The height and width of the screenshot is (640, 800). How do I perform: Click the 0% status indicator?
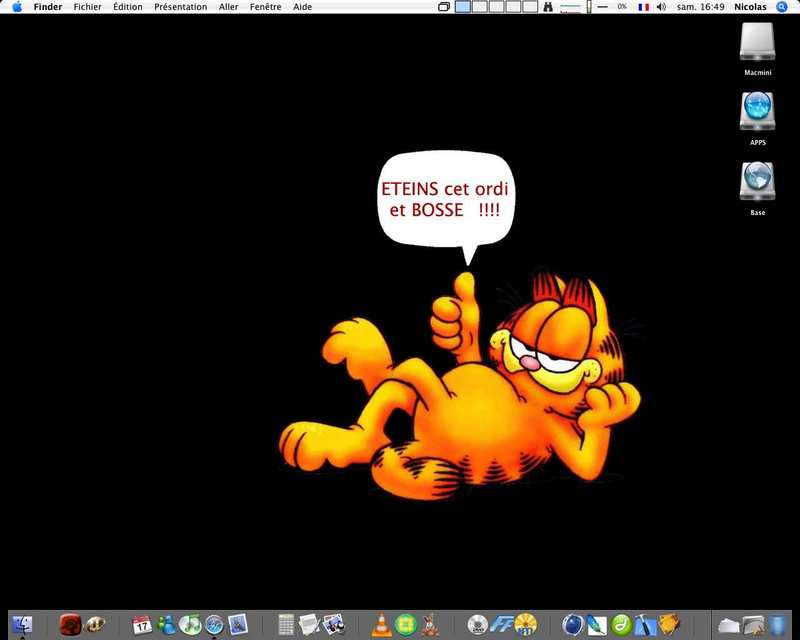pos(622,7)
